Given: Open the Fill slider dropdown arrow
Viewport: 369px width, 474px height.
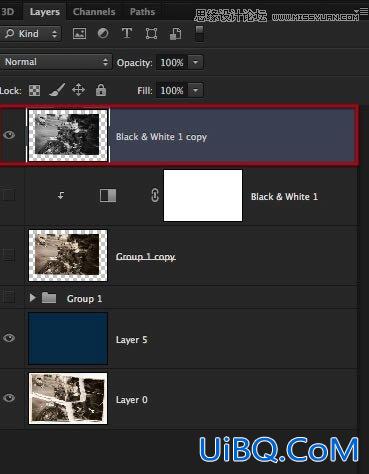Looking at the screenshot, I should (196, 90).
